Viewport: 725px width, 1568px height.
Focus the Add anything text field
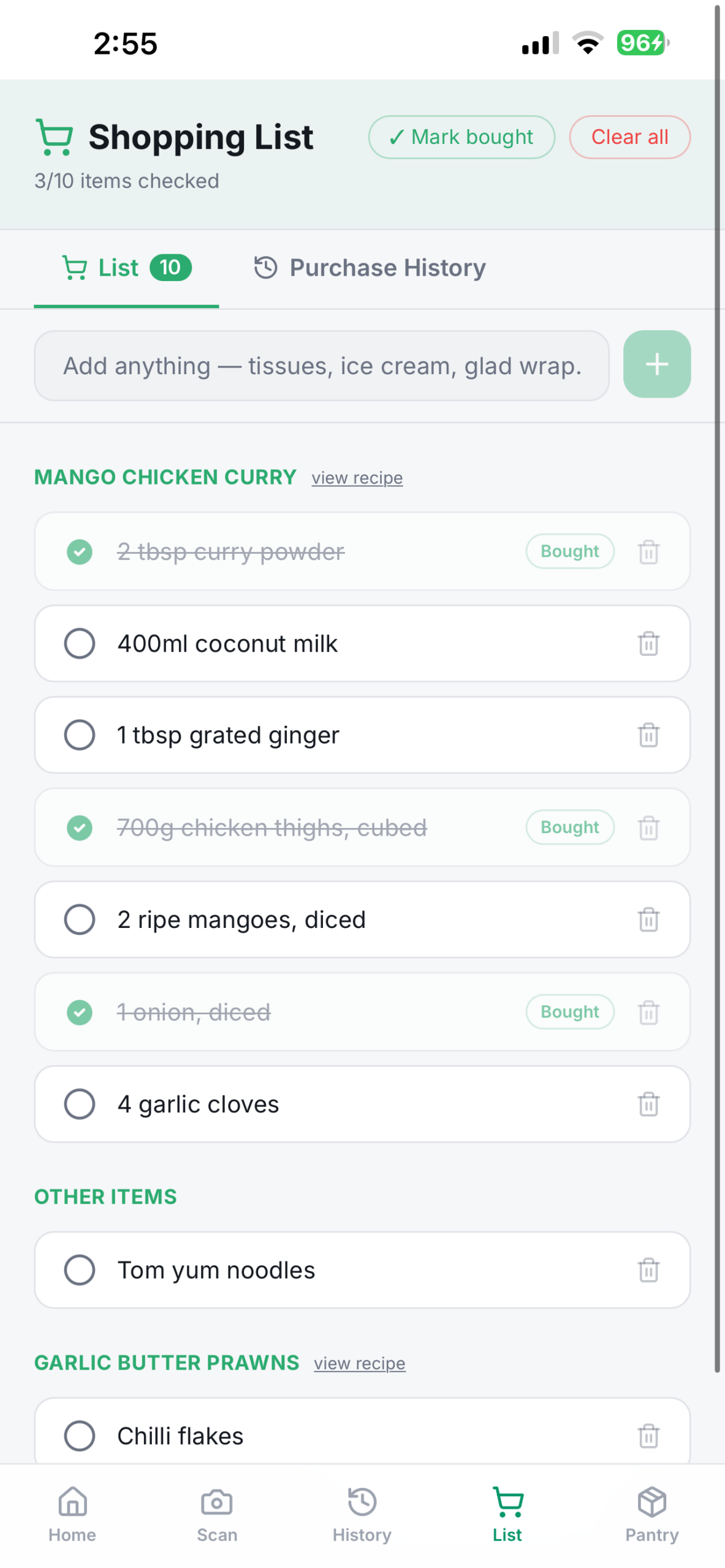322,366
